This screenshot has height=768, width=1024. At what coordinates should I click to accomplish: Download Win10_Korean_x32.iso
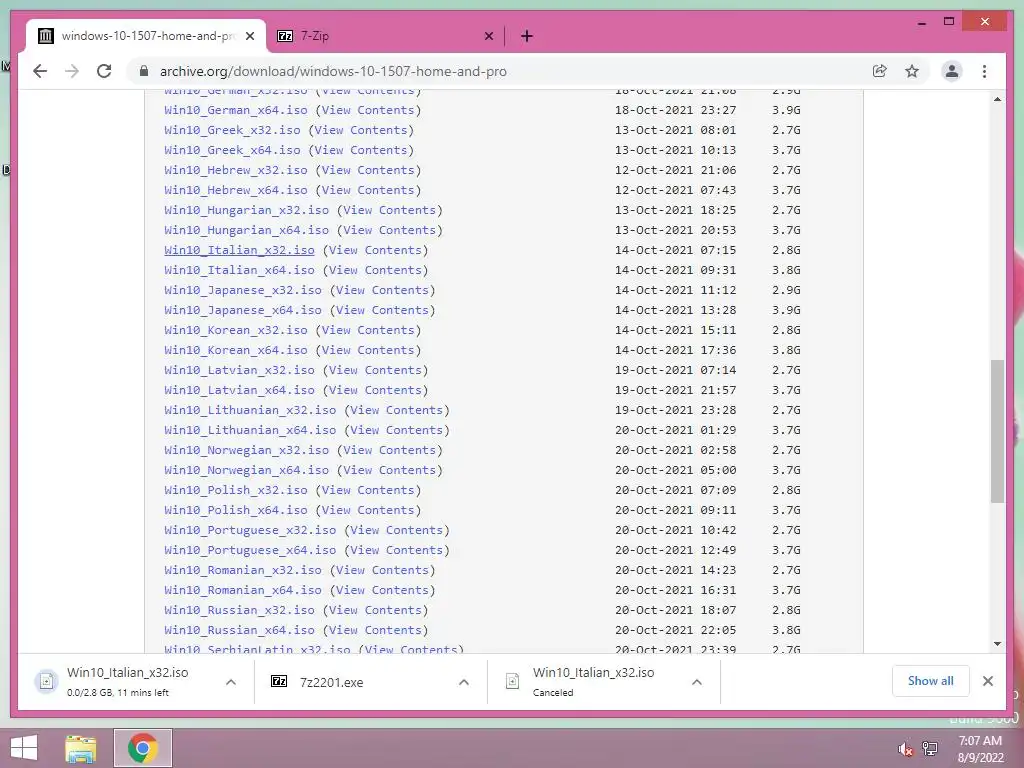coord(236,330)
